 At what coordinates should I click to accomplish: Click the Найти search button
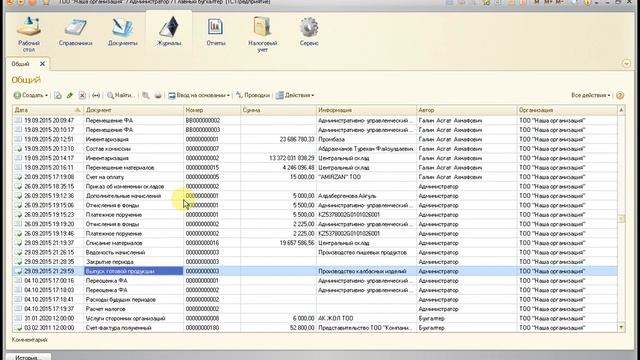(121, 95)
